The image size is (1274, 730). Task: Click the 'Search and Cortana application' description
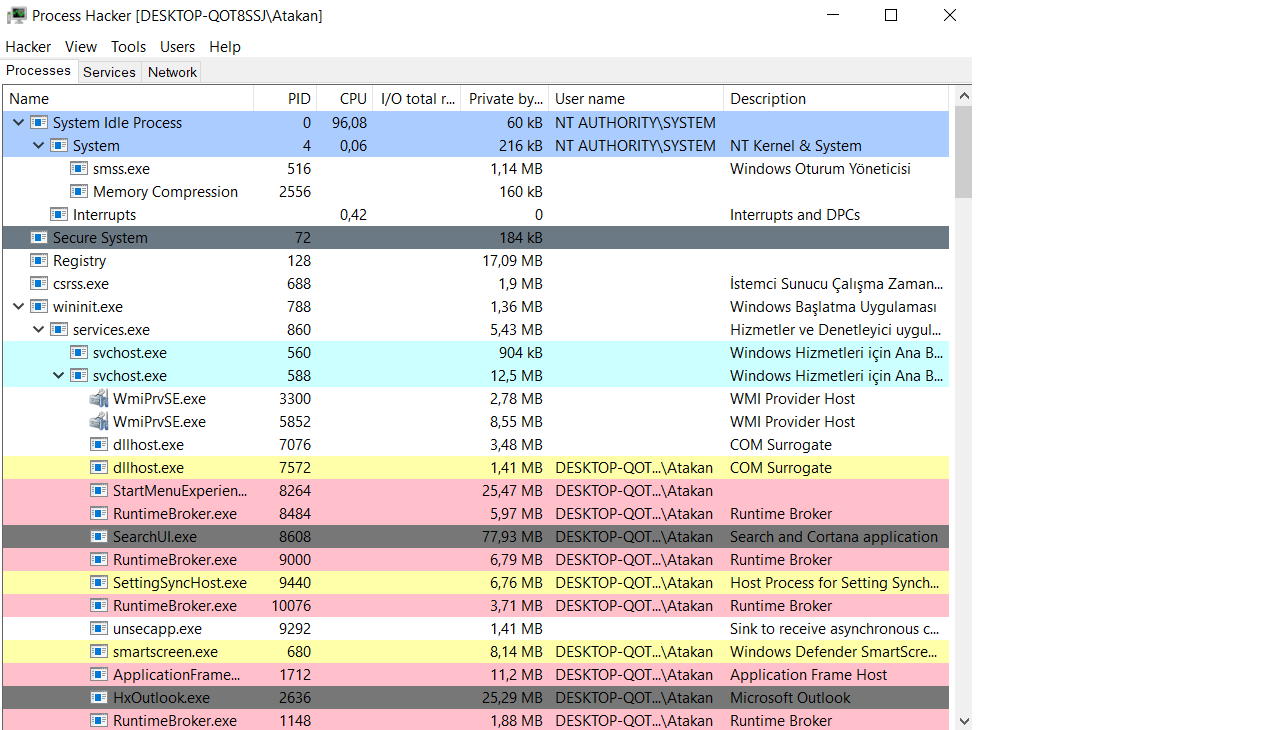pos(834,537)
